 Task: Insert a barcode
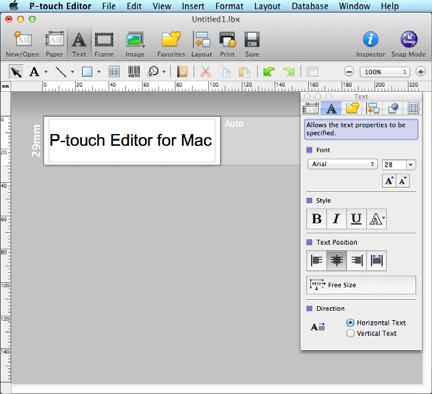(134, 72)
